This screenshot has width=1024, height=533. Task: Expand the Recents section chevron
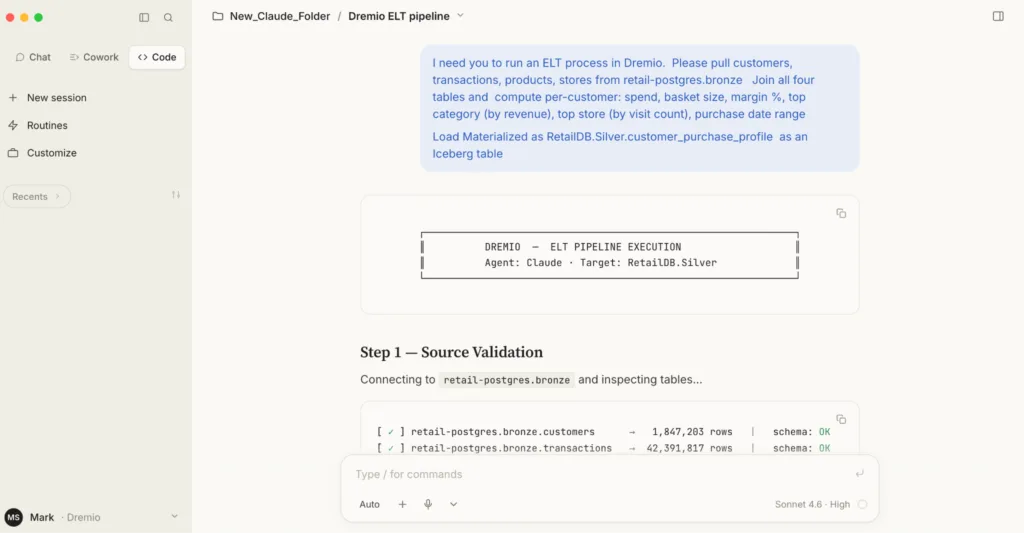click(57, 197)
